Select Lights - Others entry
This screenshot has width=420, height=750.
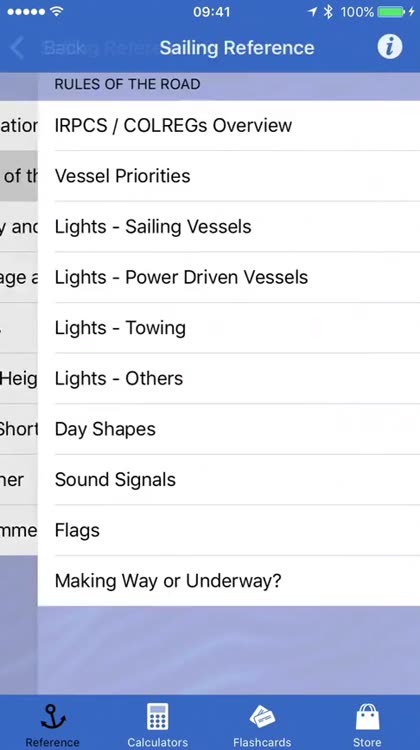pos(229,379)
